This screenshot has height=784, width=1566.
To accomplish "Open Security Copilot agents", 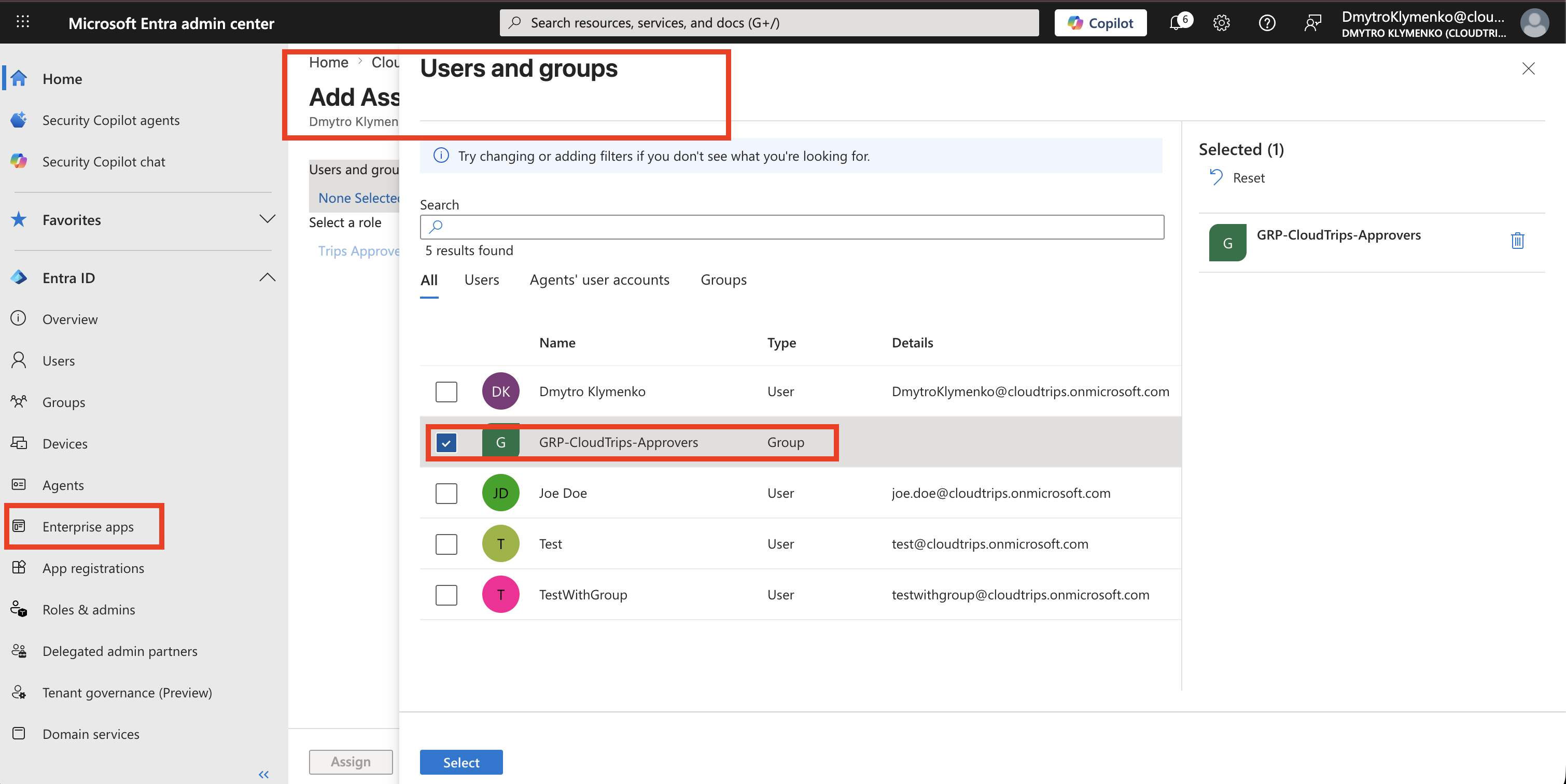I will point(110,120).
